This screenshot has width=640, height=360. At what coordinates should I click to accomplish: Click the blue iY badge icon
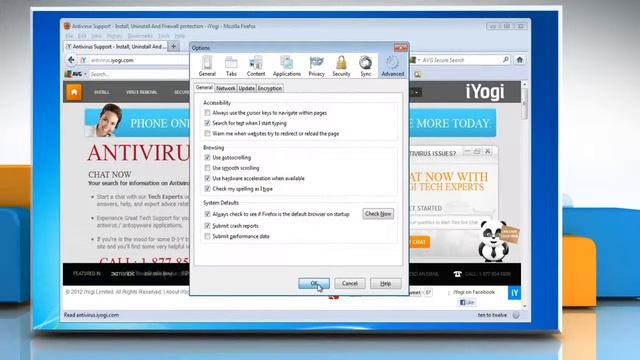click(x=514, y=293)
